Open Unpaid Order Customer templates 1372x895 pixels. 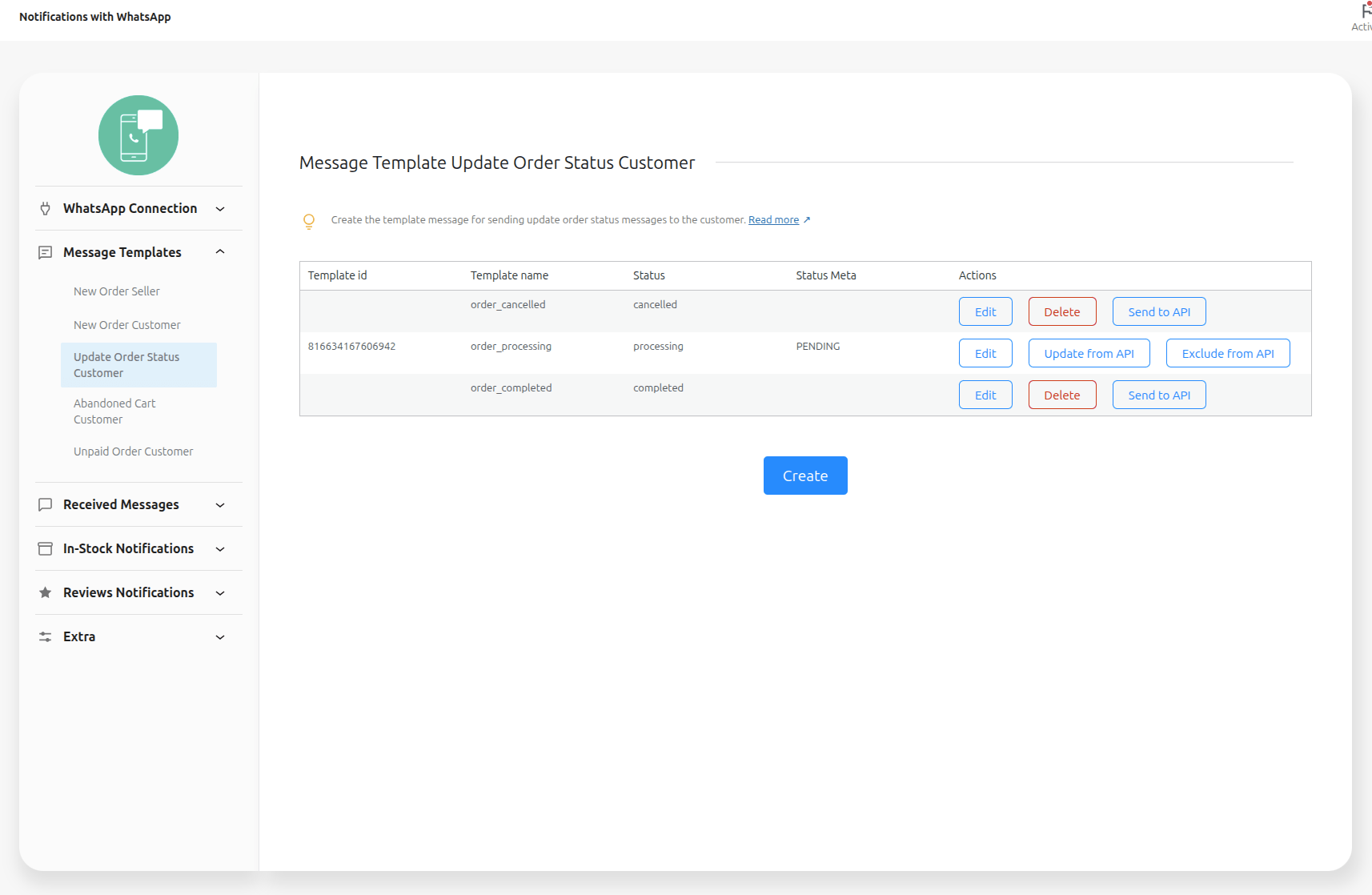(134, 452)
